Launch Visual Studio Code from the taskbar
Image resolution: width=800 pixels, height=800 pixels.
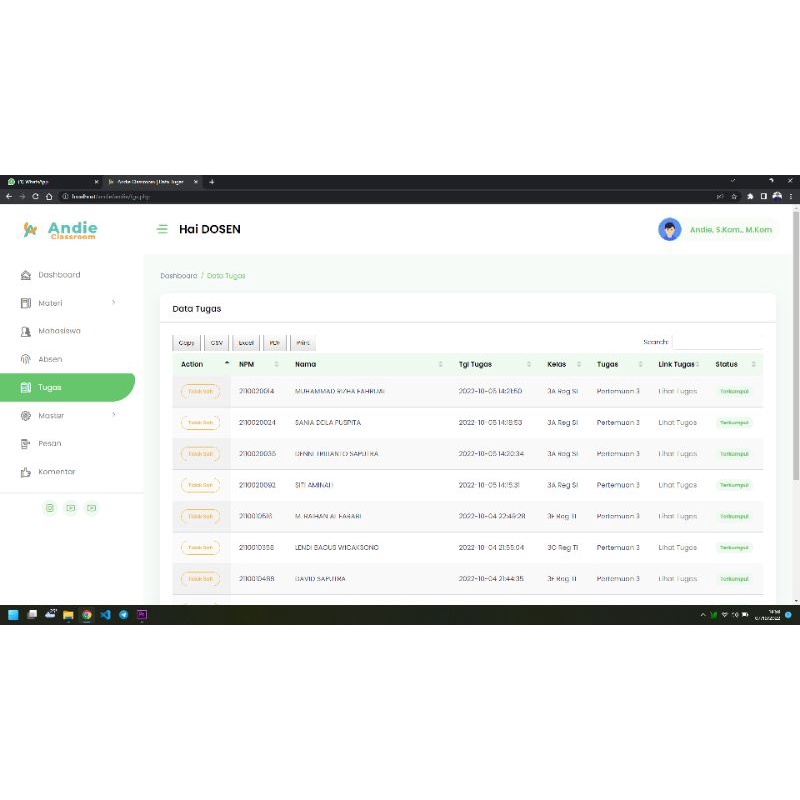105,614
